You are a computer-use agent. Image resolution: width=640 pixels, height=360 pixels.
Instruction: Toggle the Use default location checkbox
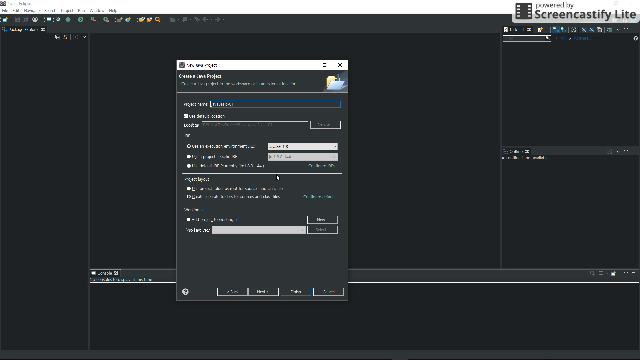(186, 116)
